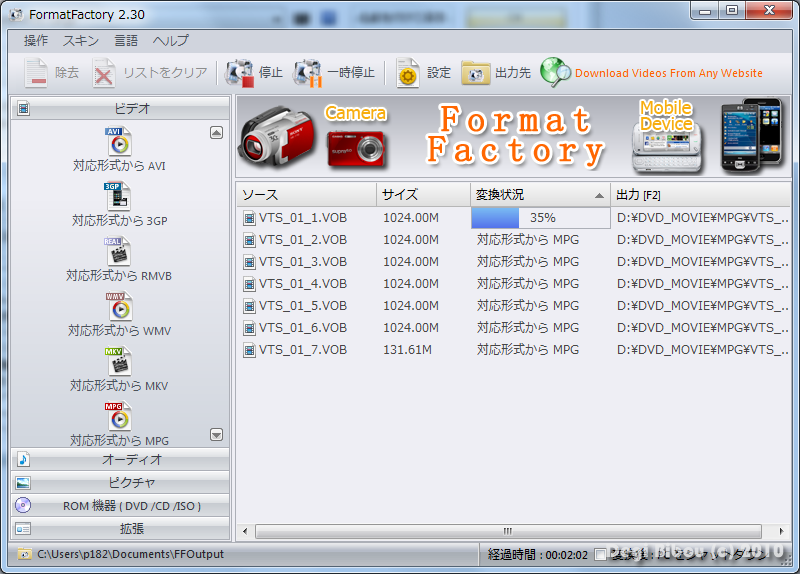Click 対応形式から 3GP label
This screenshot has height=574, width=800.
coord(119,221)
